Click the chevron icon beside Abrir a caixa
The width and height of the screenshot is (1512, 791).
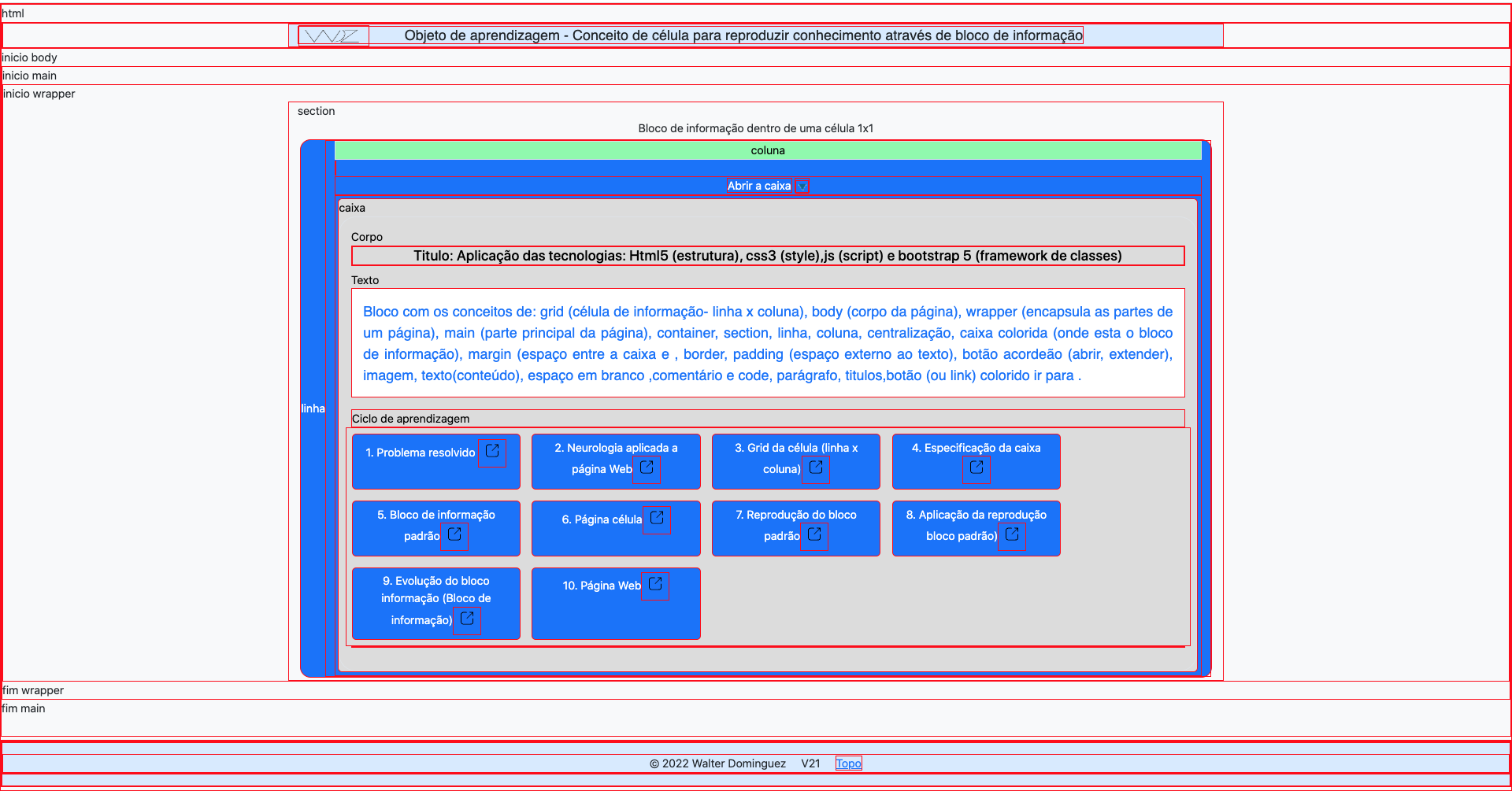coord(802,187)
